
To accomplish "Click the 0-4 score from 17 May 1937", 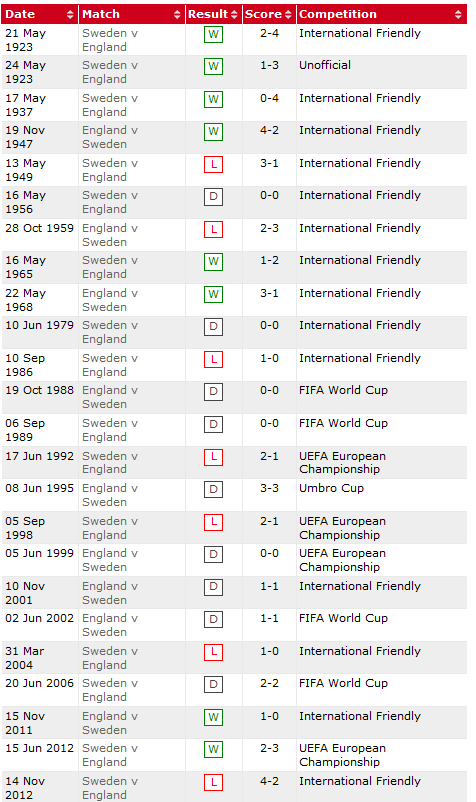I will click(x=269, y=98).
